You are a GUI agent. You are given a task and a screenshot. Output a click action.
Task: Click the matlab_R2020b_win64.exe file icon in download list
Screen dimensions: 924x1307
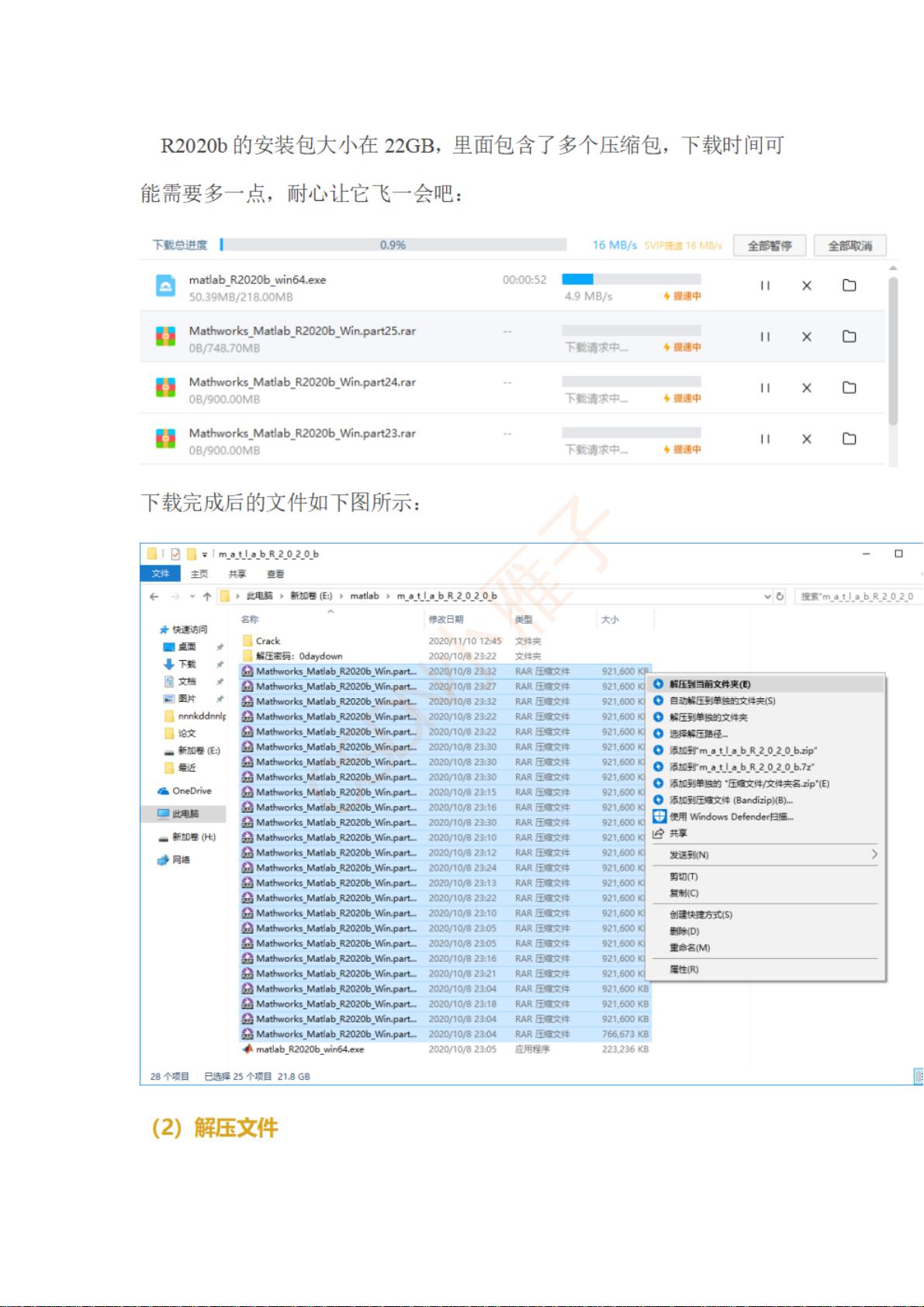(165, 286)
